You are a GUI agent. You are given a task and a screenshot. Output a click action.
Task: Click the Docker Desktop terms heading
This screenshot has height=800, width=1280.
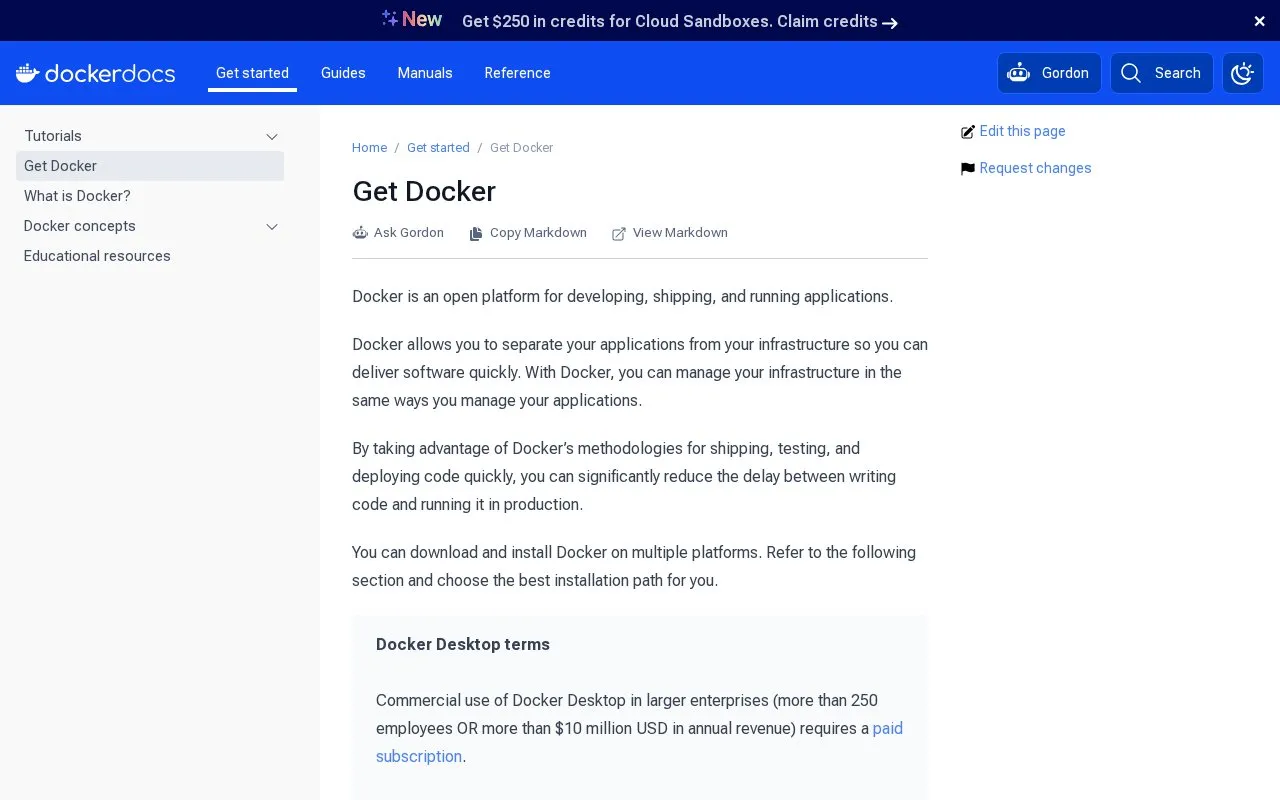tap(463, 644)
